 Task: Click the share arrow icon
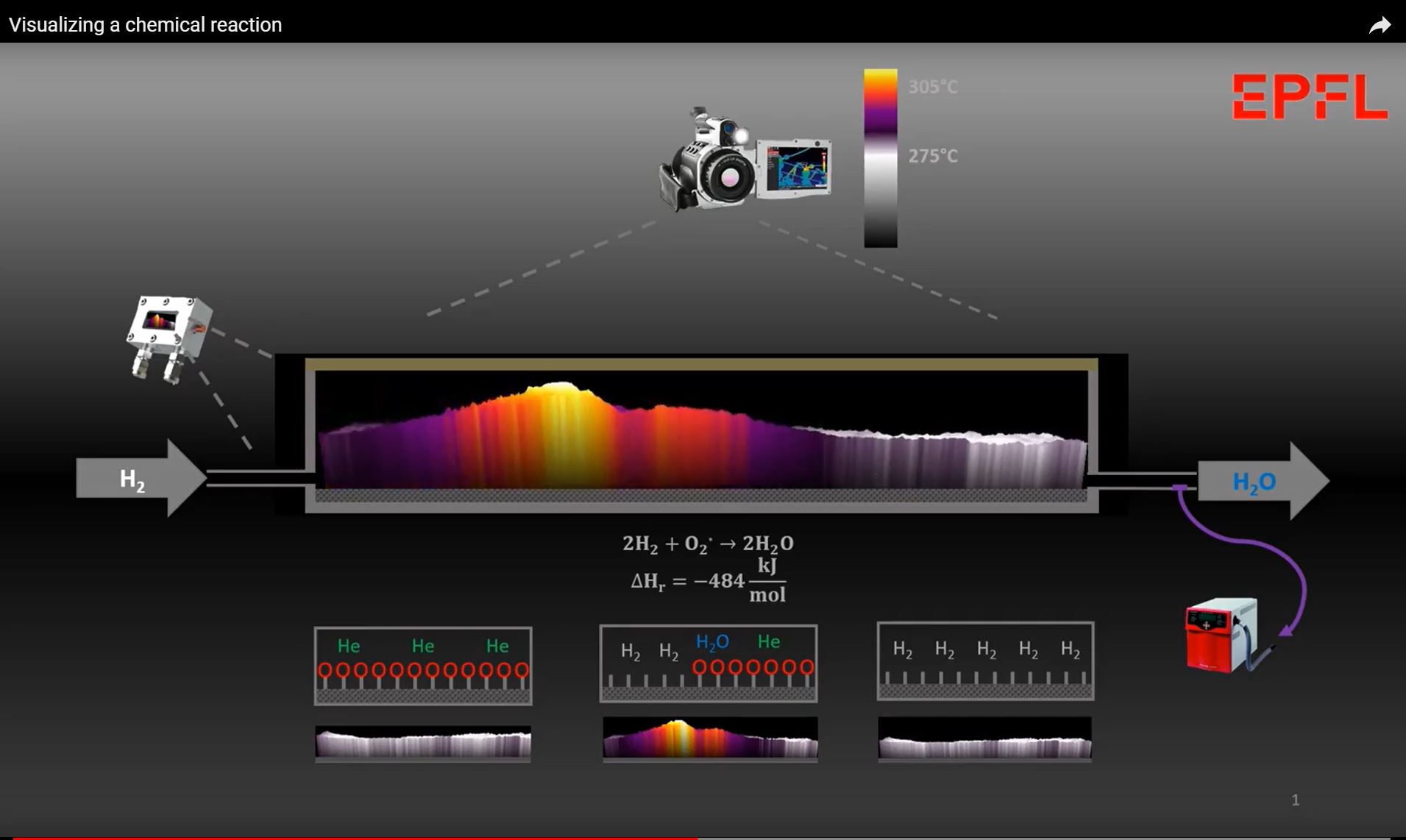[x=1380, y=26]
